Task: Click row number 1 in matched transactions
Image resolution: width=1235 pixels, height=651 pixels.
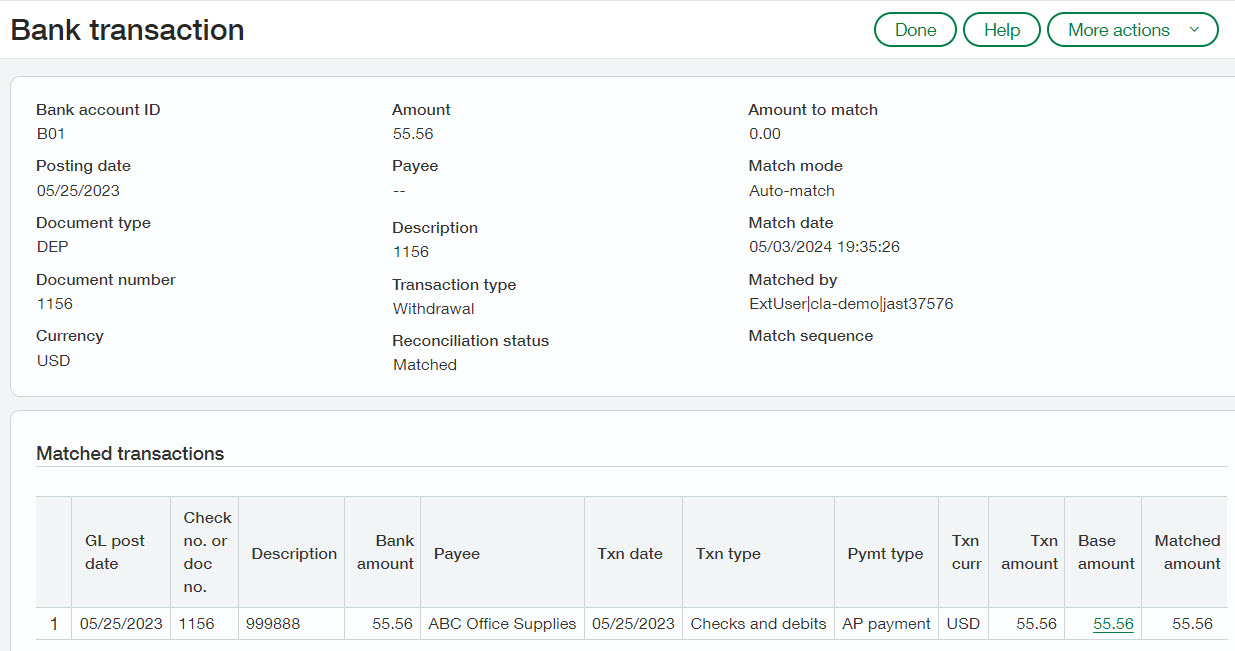Action: click(54, 624)
